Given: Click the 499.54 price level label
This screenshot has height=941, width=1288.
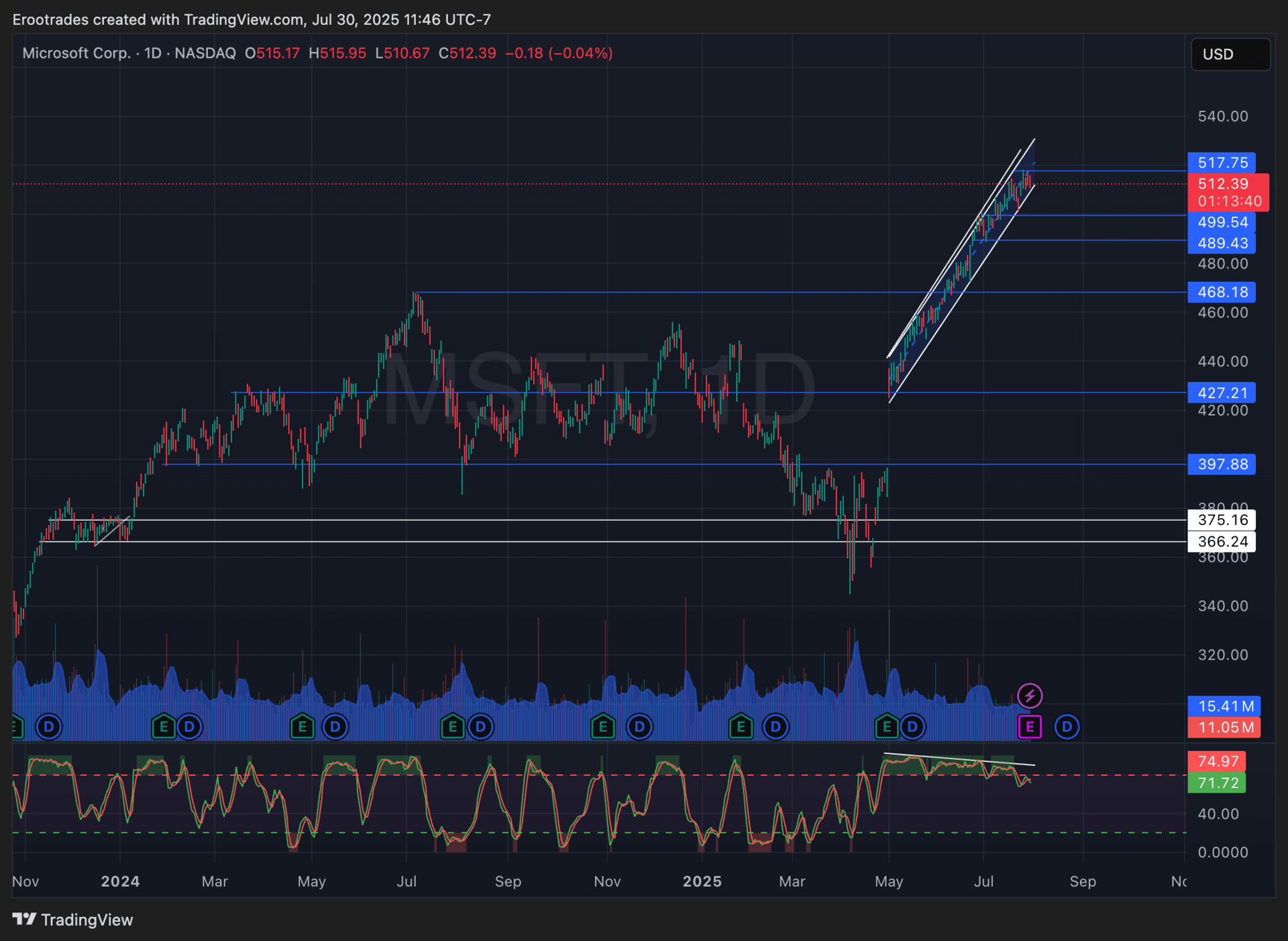Looking at the screenshot, I should [1222, 222].
